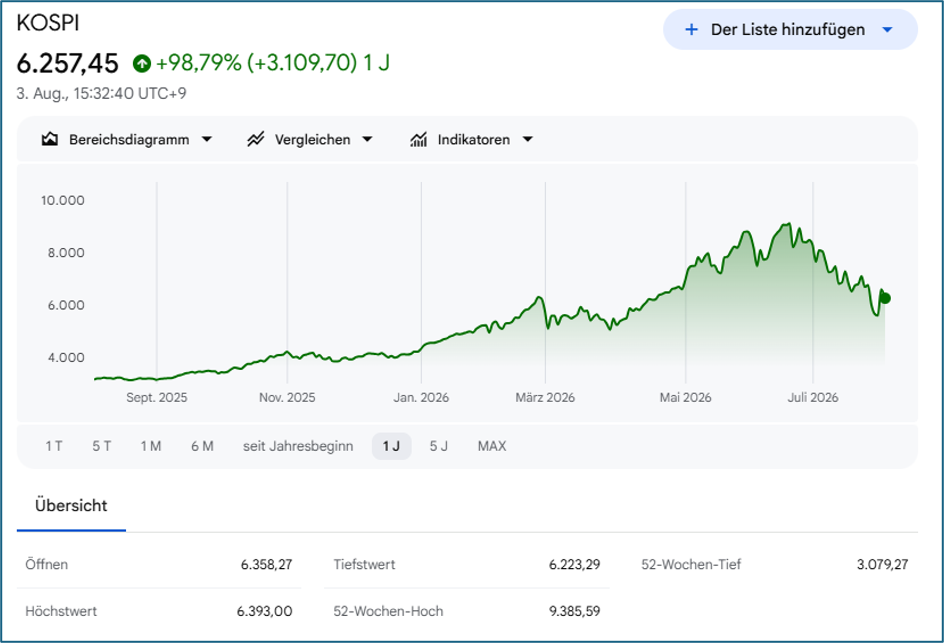This screenshot has height=643, width=944.
Task: Select the seit Jahresbeginn time range
Action: 298,446
